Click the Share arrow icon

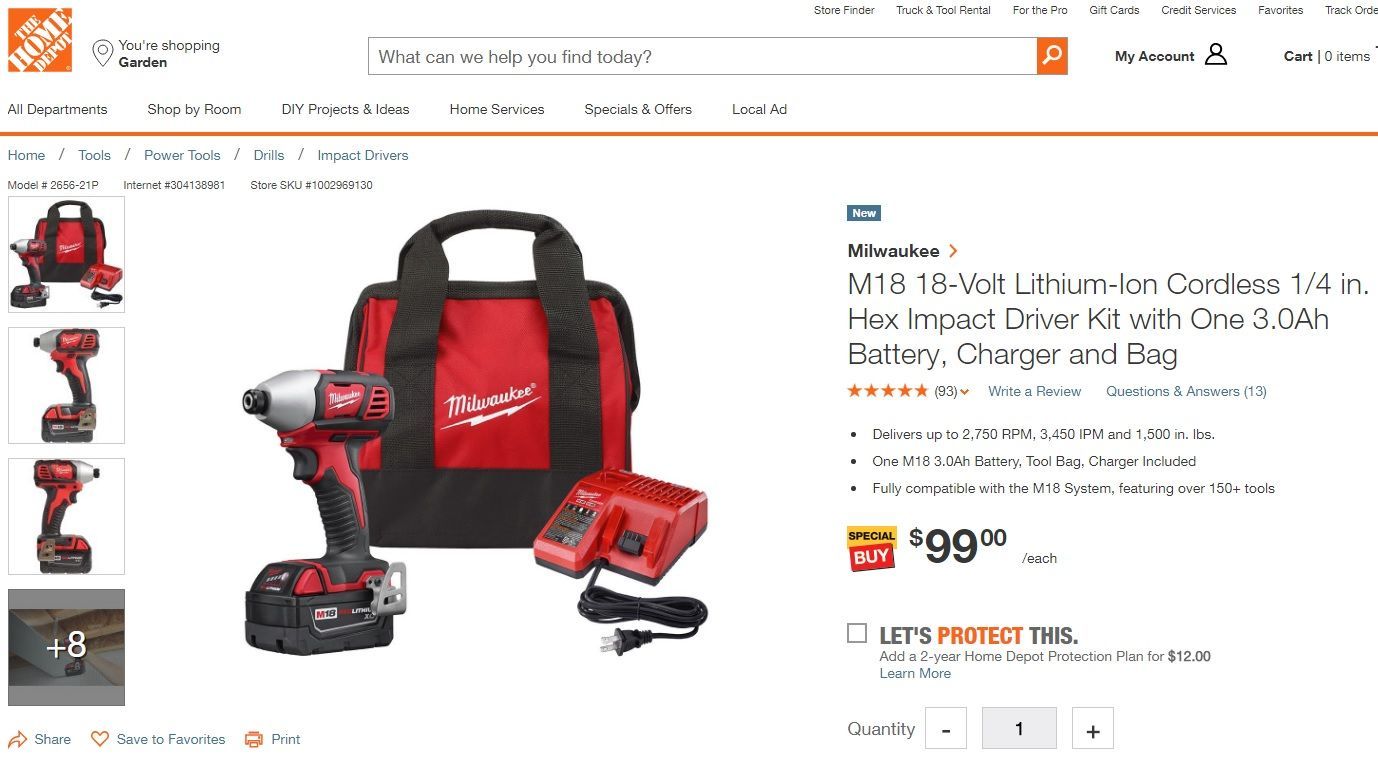coord(18,740)
